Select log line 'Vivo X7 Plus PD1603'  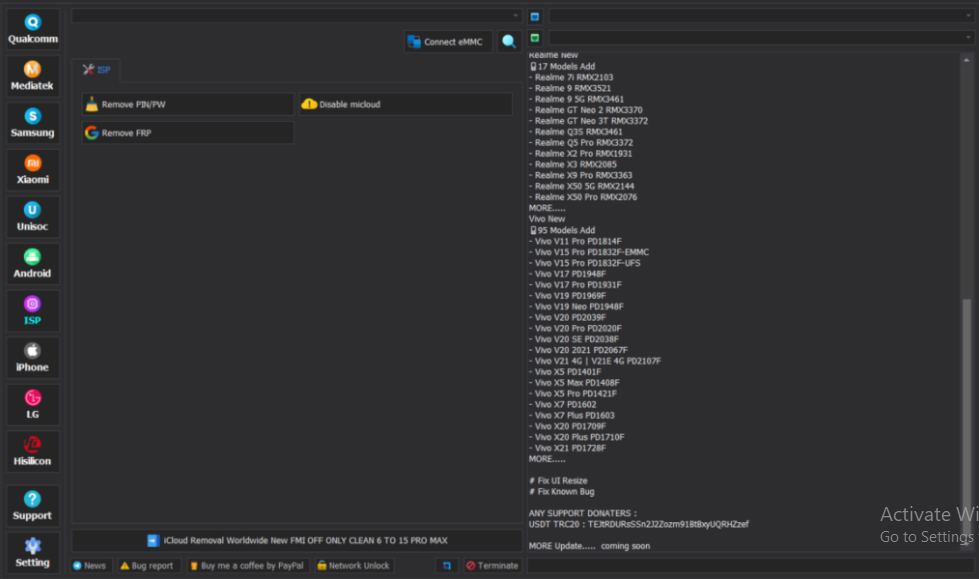point(572,415)
